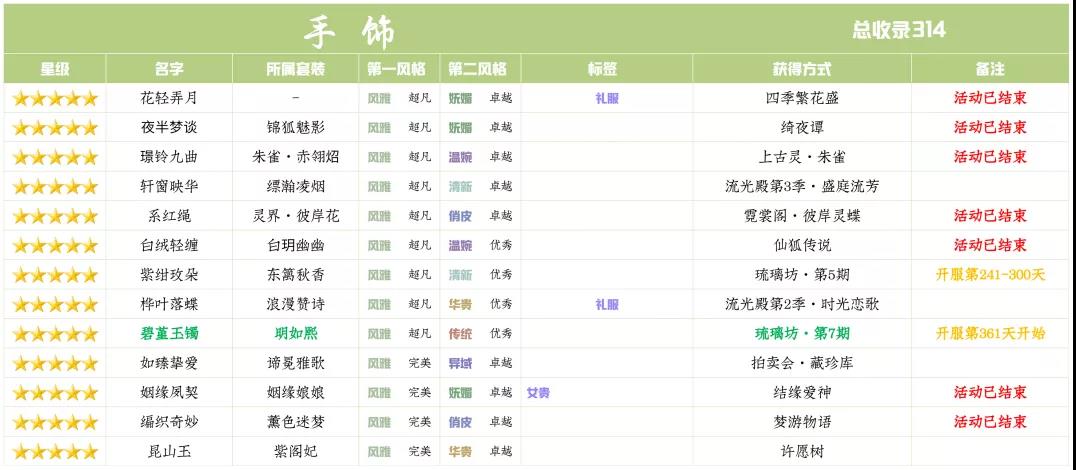Click the set name 白玥幽幽
This screenshot has height=470, width=1076.
click(x=296, y=246)
